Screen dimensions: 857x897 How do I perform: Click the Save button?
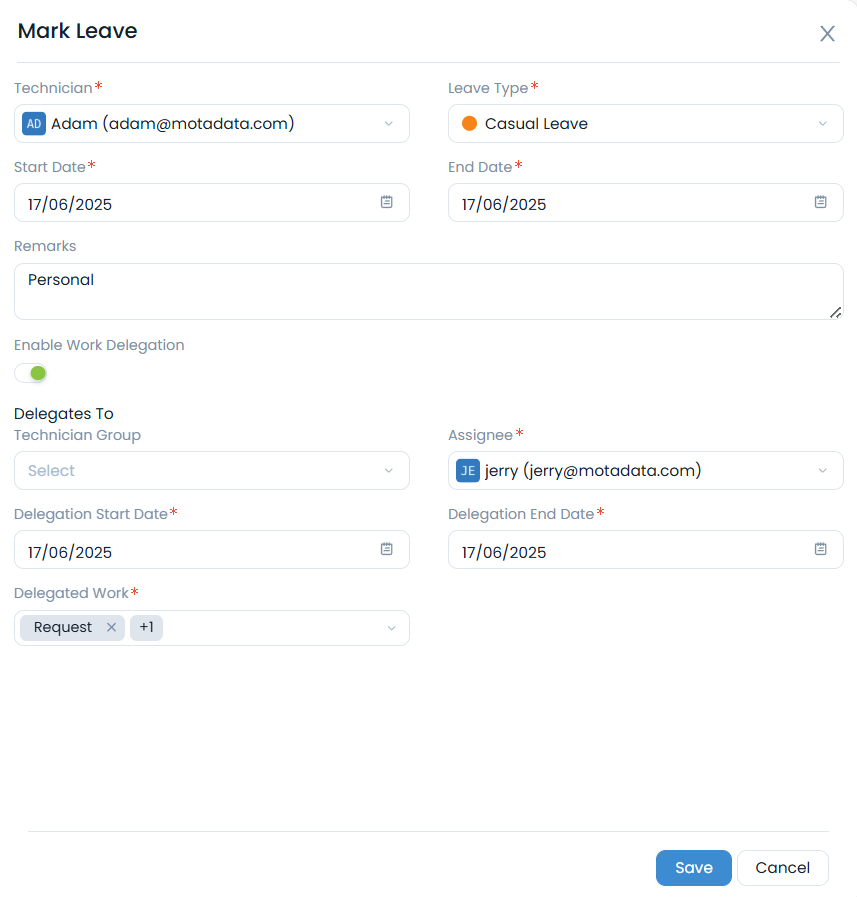(x=693, y=868)
